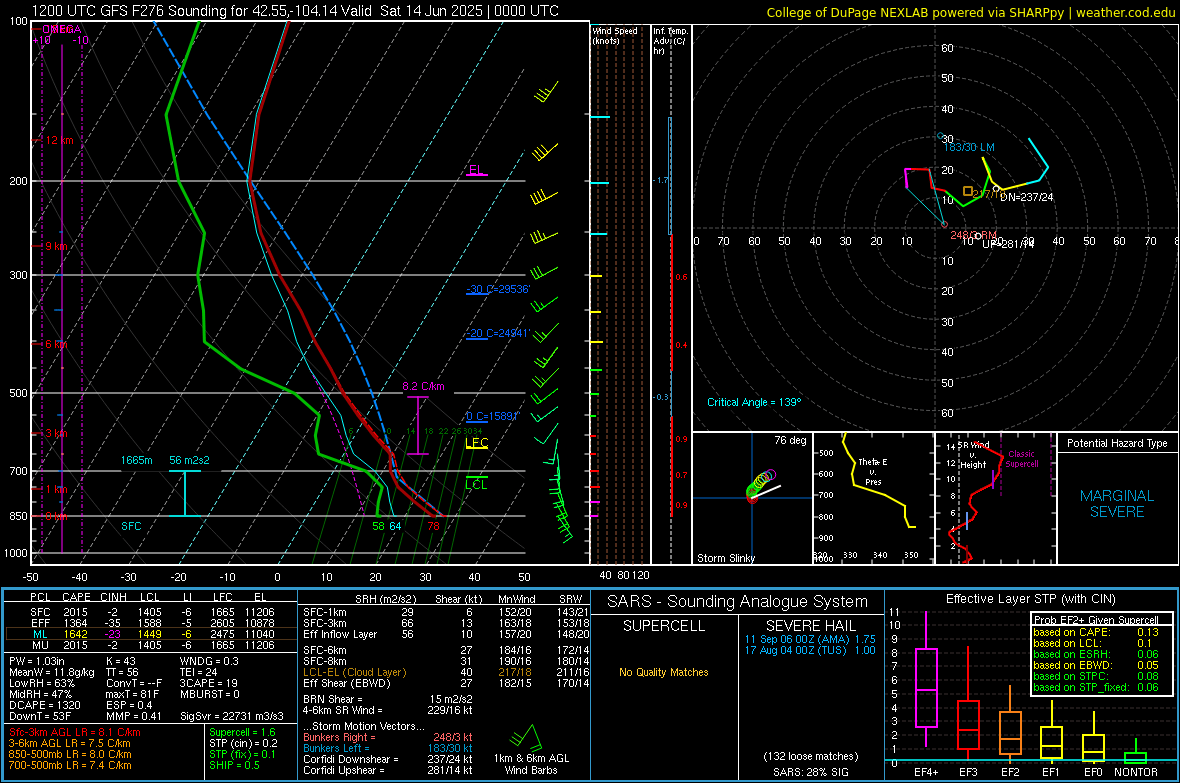
Task: Open the Storm Slinky panel
Action: [x=752, y=498]
